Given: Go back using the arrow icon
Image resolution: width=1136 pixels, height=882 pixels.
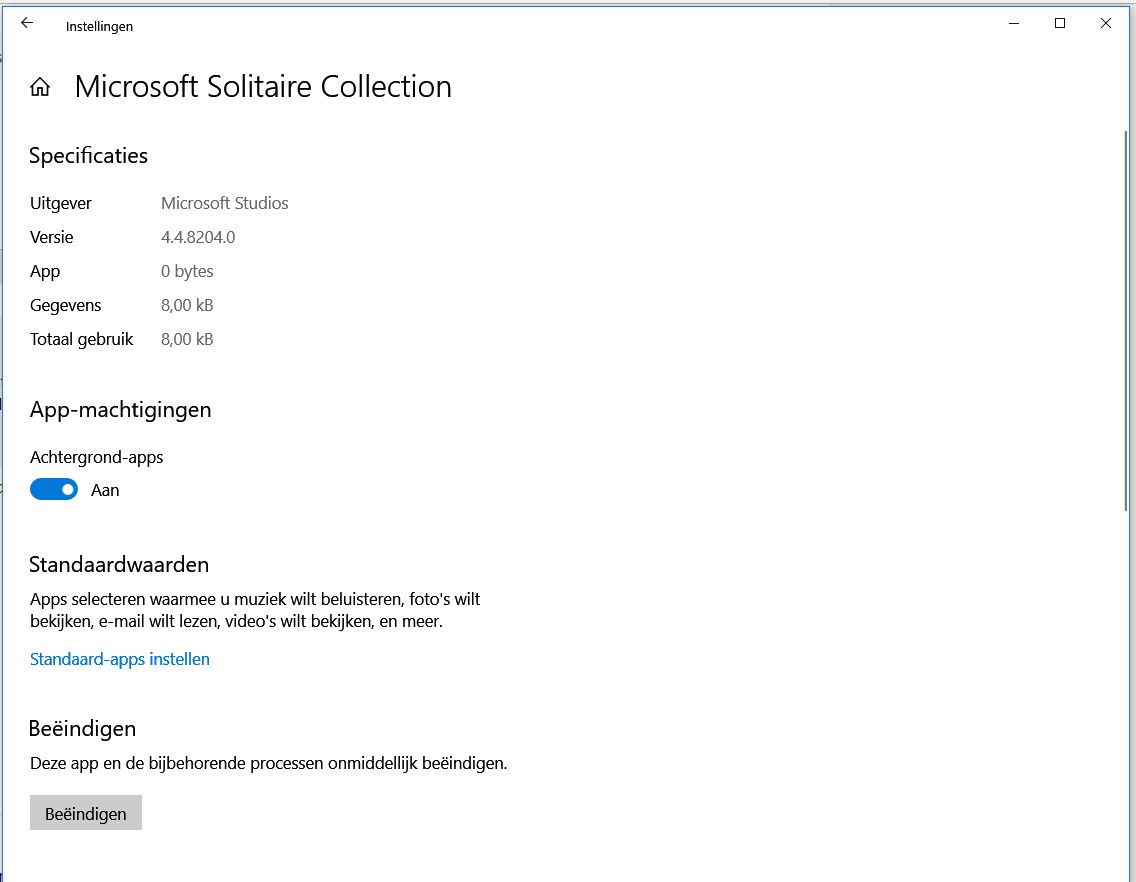Looking at the screenshot, I should (27, 23).
